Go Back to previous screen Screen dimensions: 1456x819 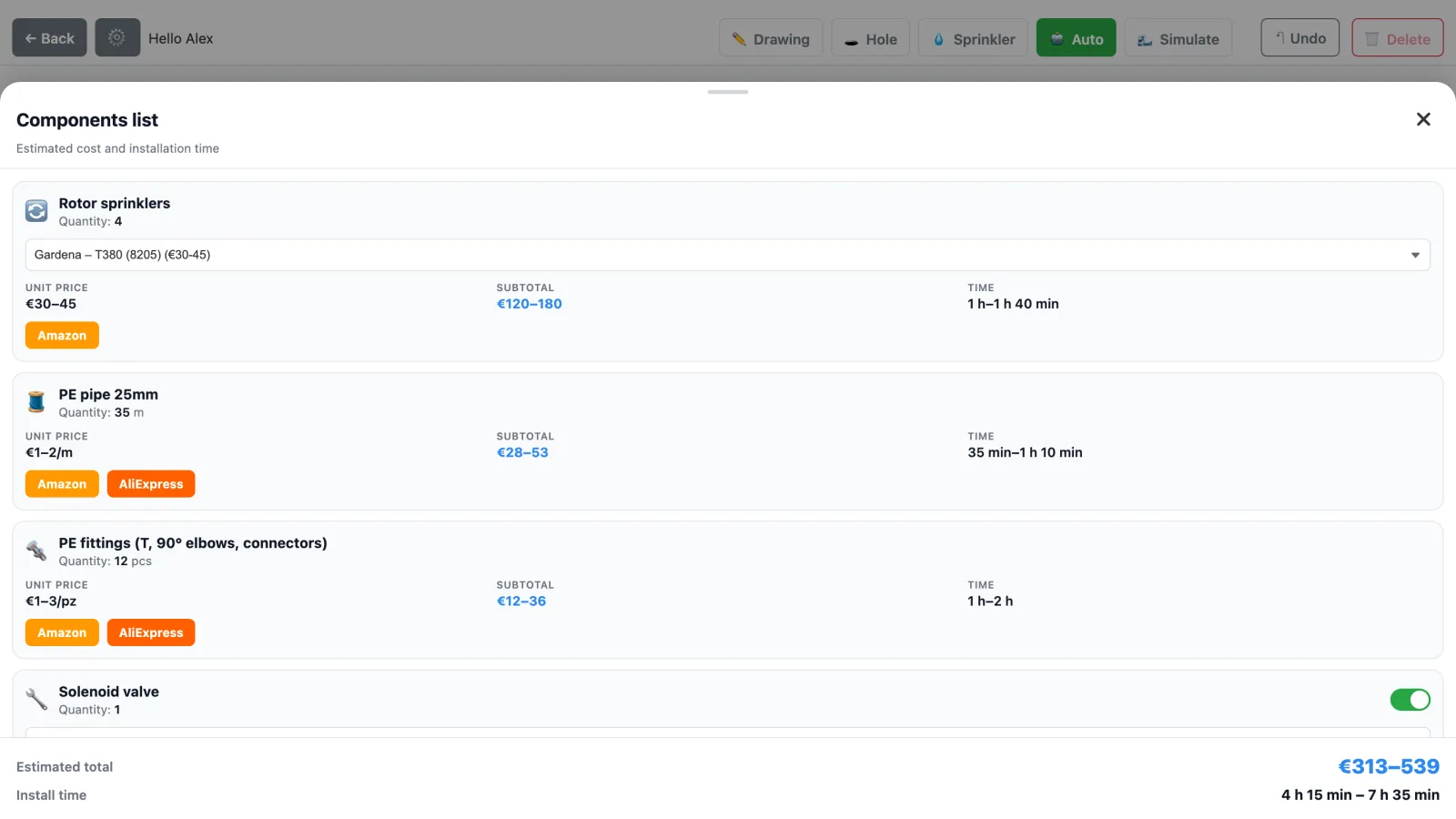point(49,38)
